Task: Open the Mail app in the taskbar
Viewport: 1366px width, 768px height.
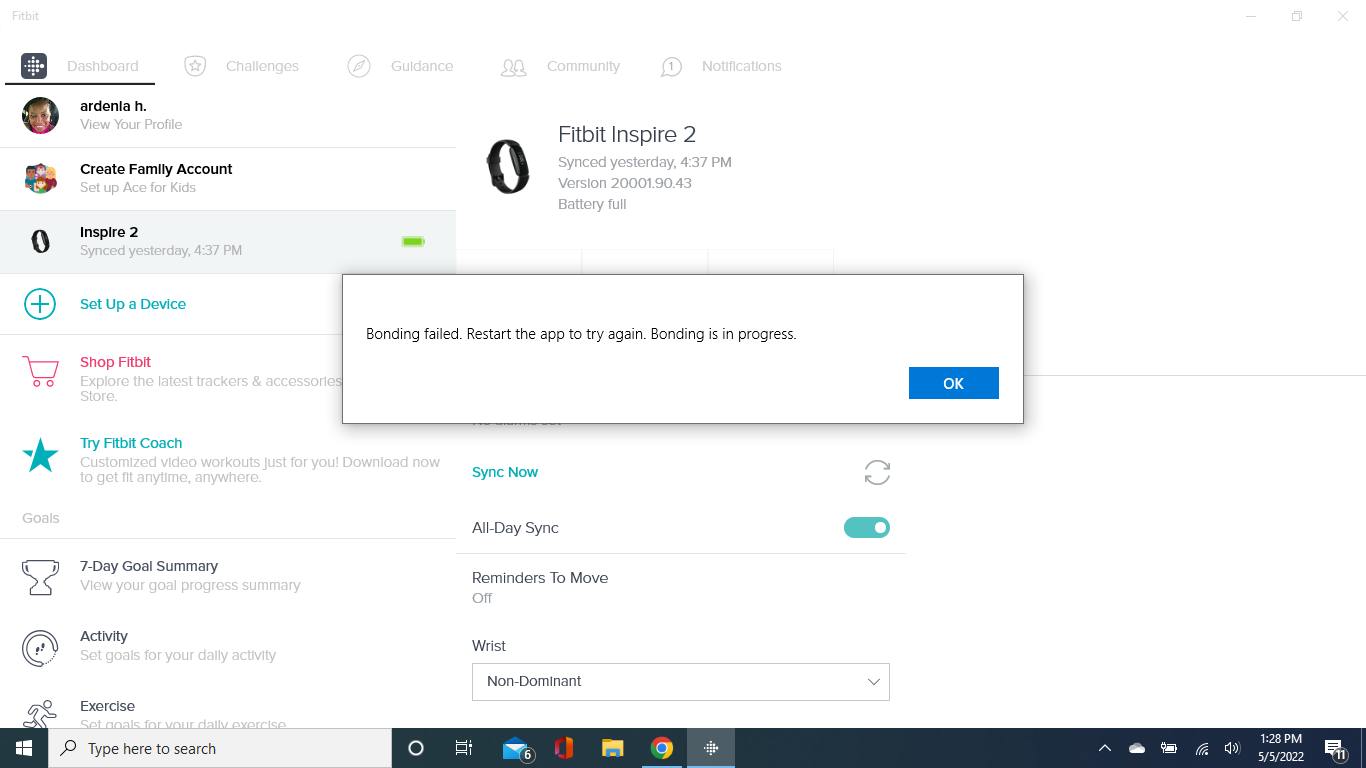Action: 516,748
